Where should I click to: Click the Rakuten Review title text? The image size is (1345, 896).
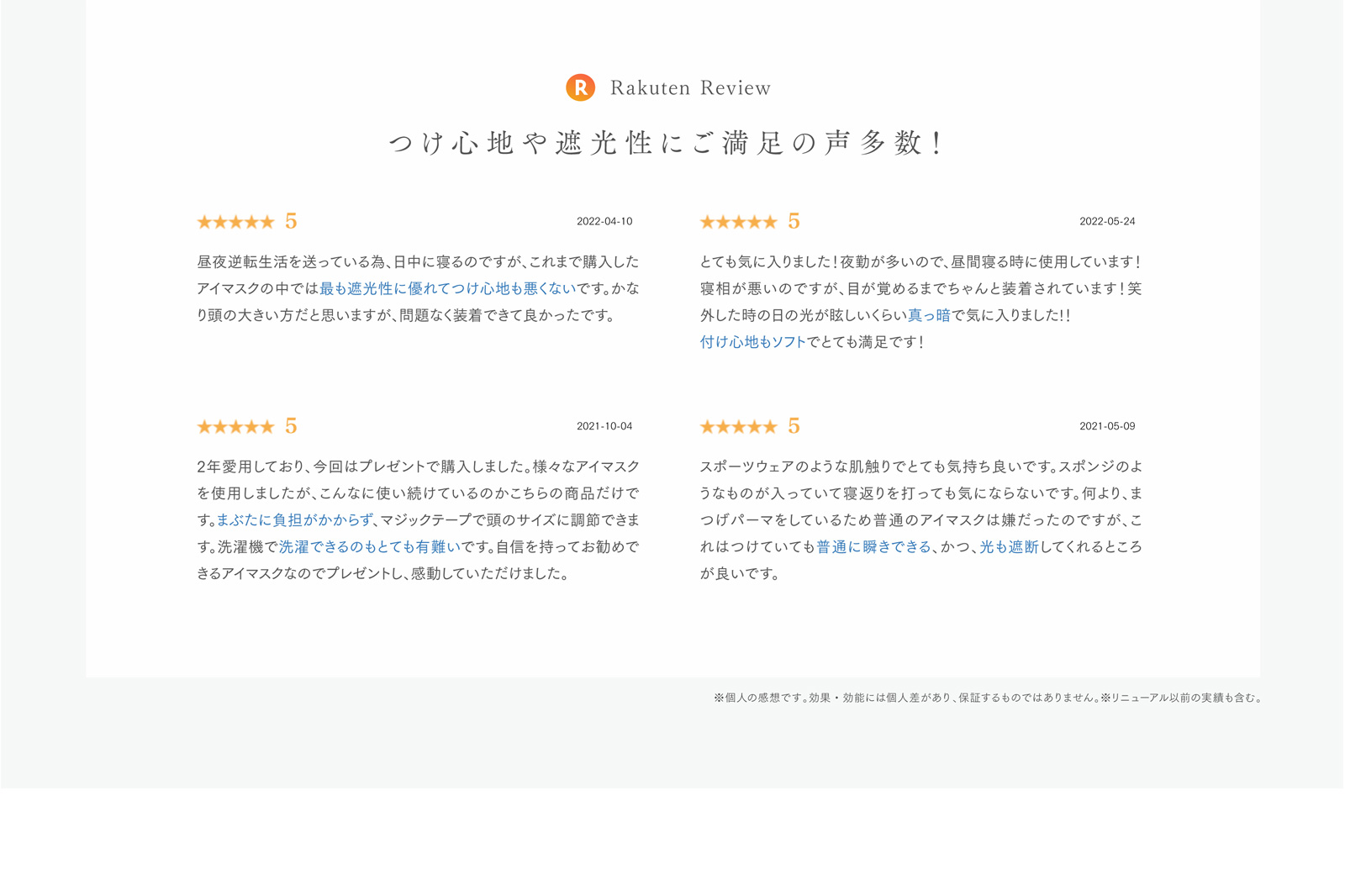pyautogui.click(x=690, y=88)
